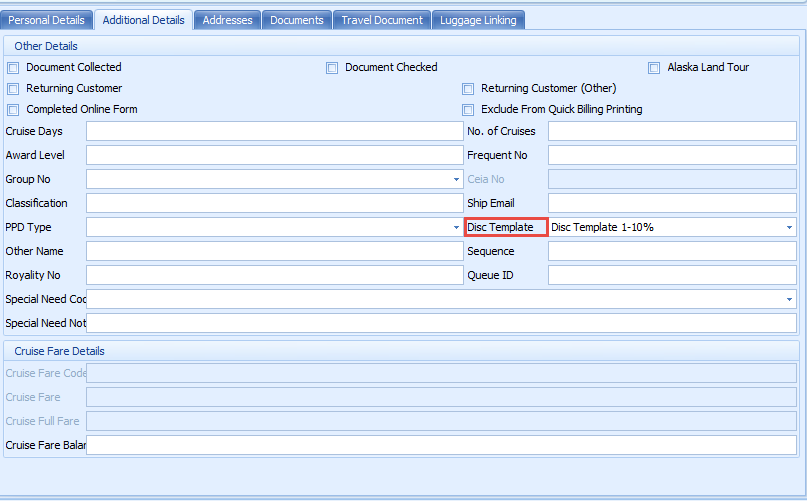Image resolution: width=807 pixels, height=501 pixels.
Task: Open the PPD Type dropdown arrow
Action: click(x=456, y=227)
